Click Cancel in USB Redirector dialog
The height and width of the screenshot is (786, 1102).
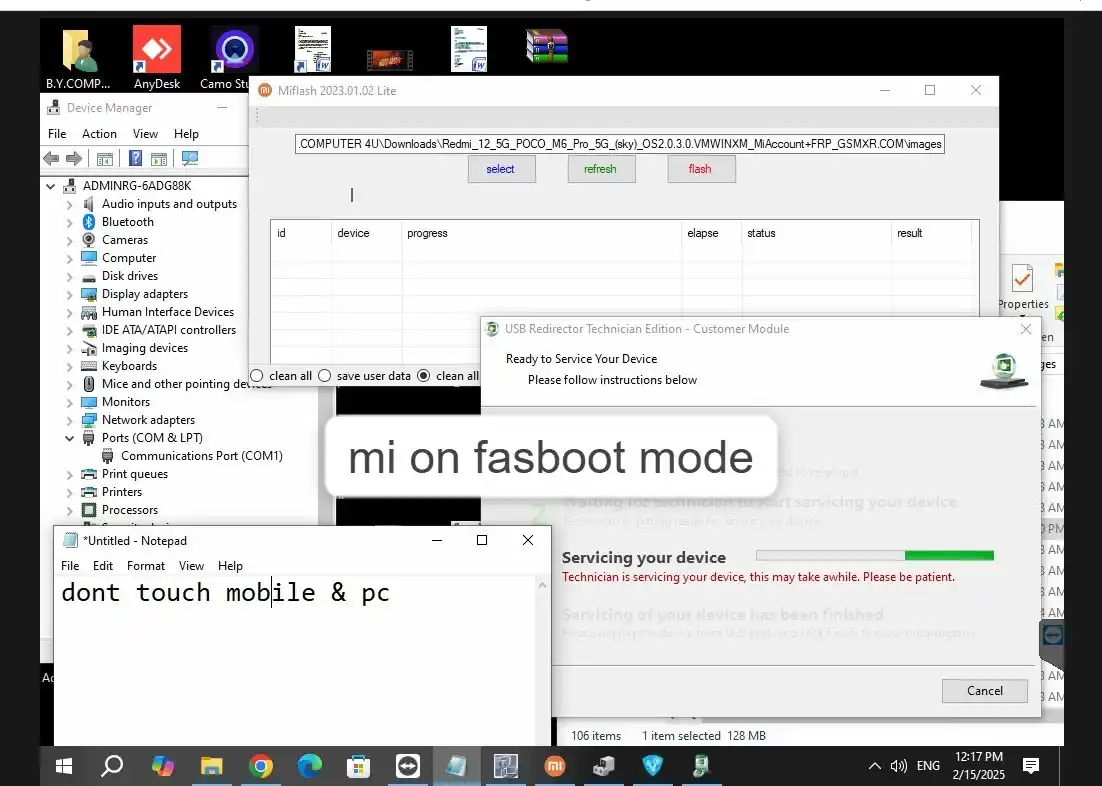[985, 691]
